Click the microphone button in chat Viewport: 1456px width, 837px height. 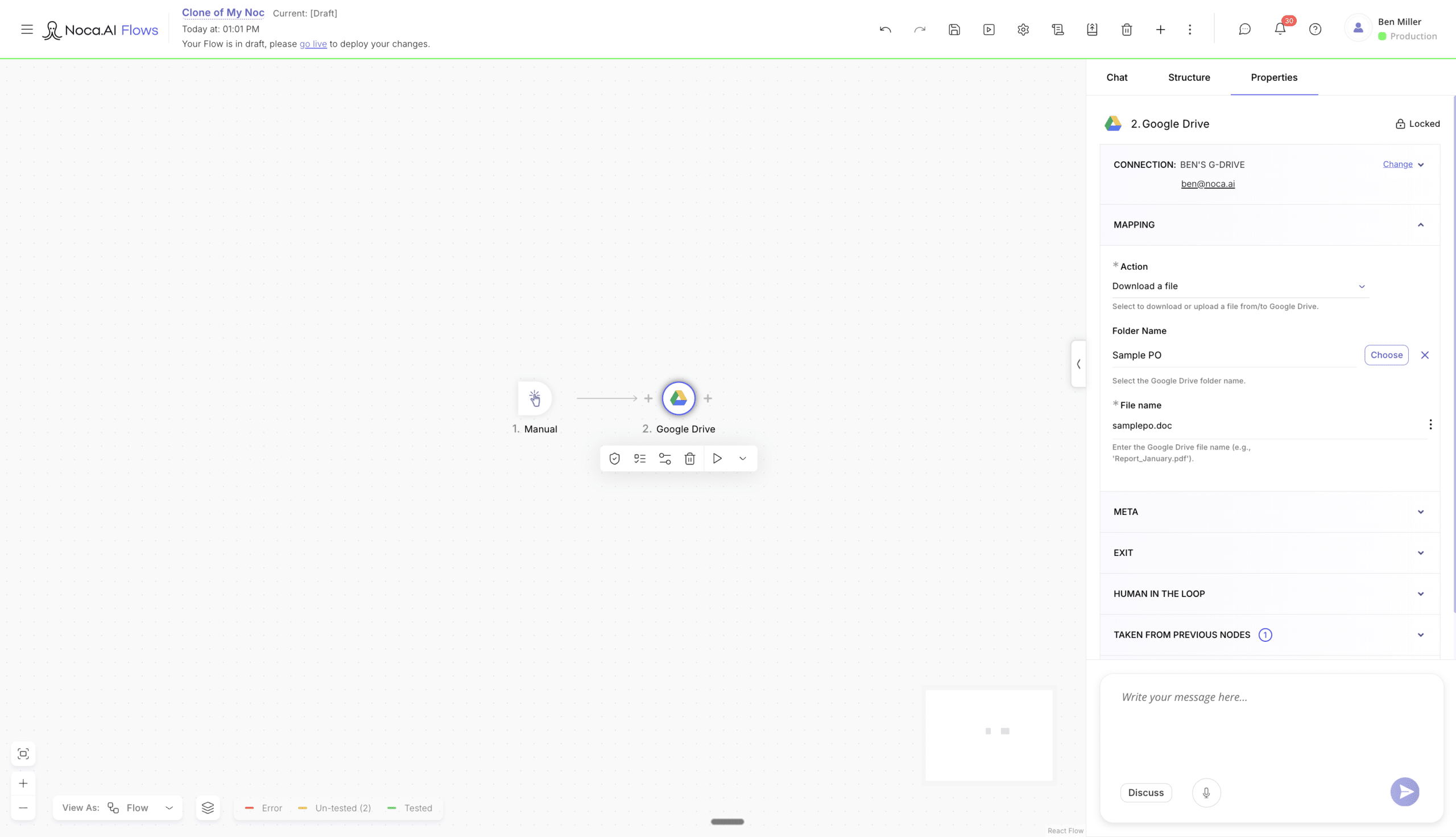1206,792
